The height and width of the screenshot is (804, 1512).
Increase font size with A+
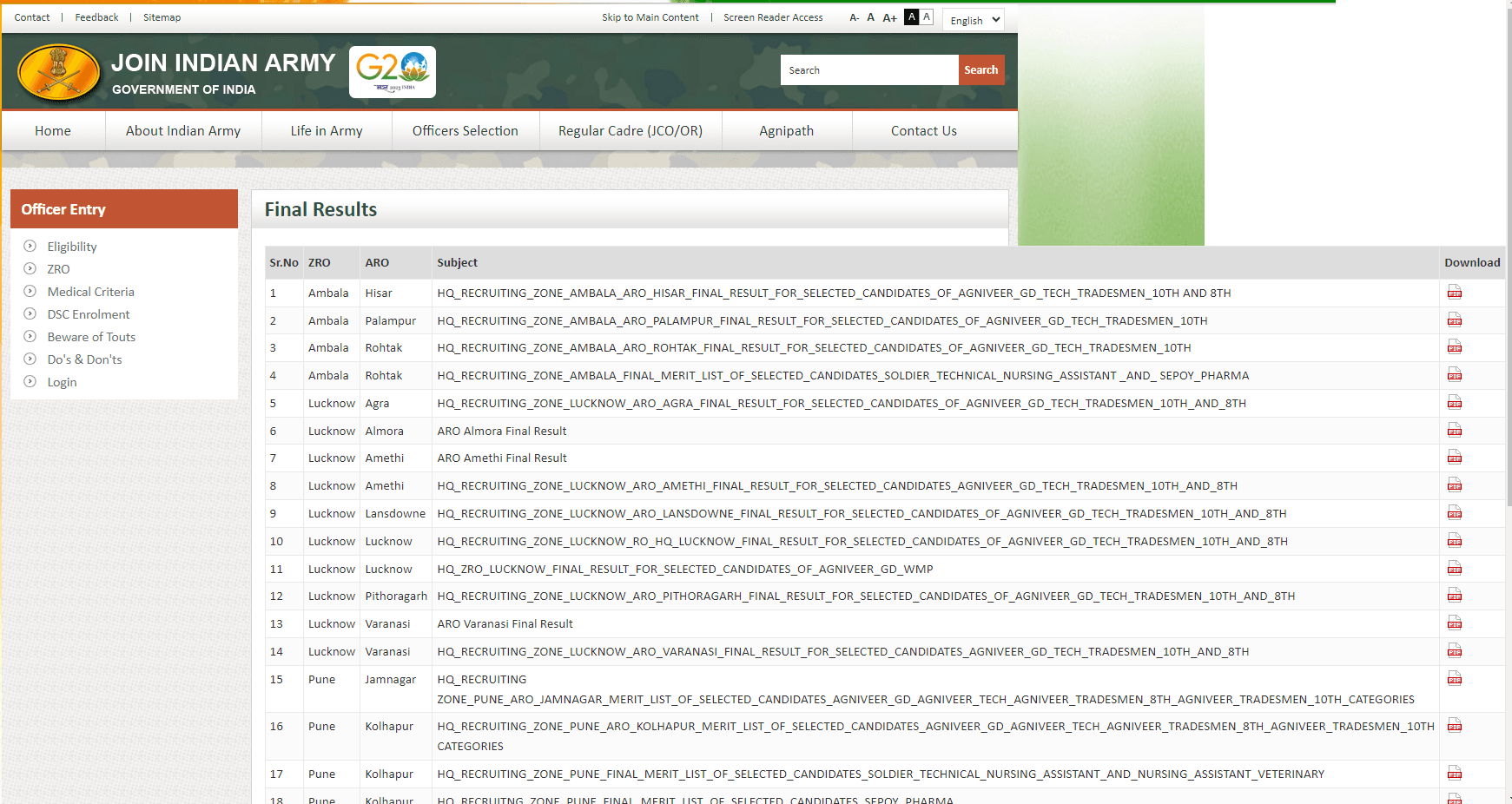(889, 18)
